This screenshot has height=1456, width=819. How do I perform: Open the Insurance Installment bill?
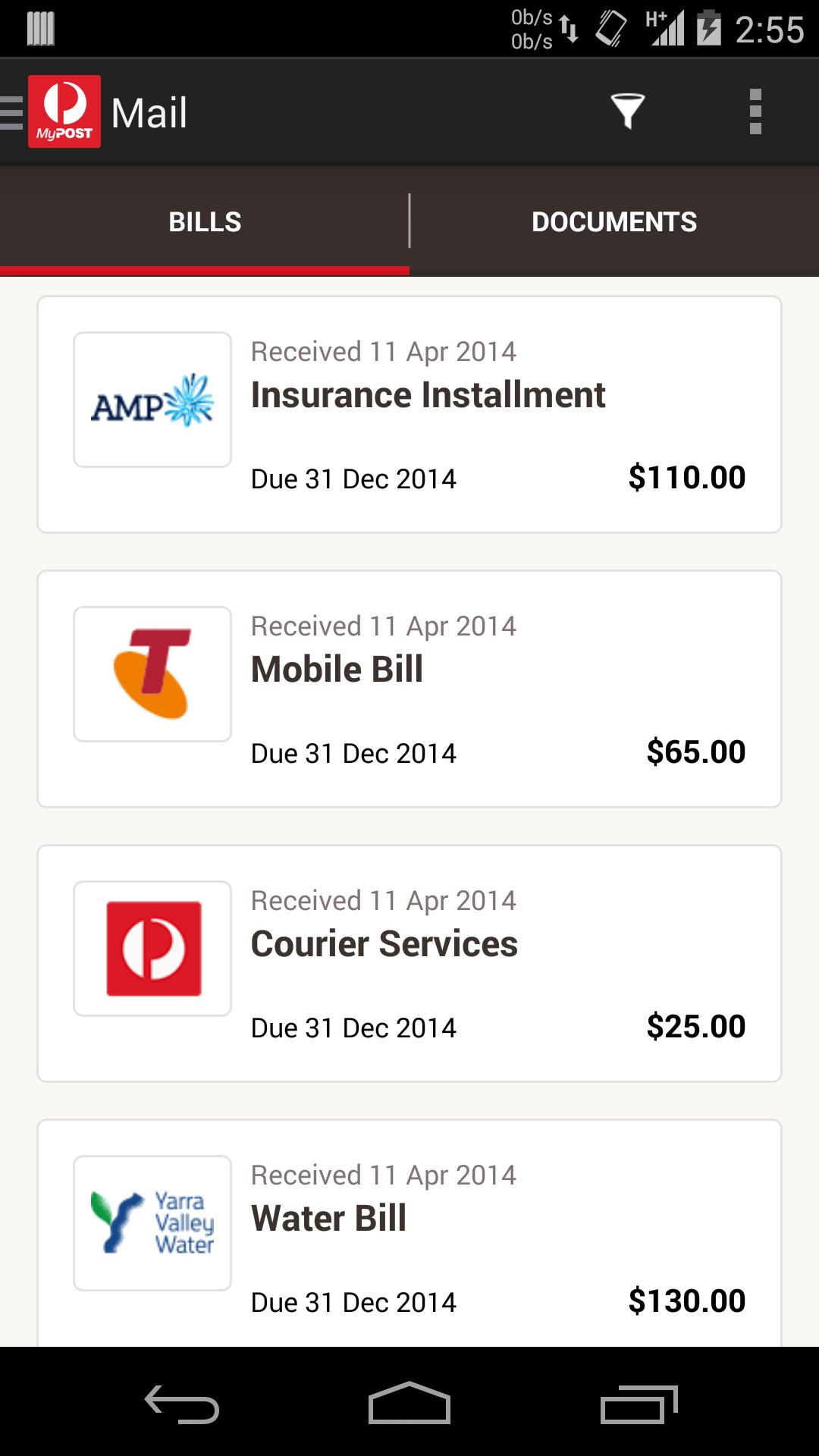pyautogui.click(x=428, y=395)
